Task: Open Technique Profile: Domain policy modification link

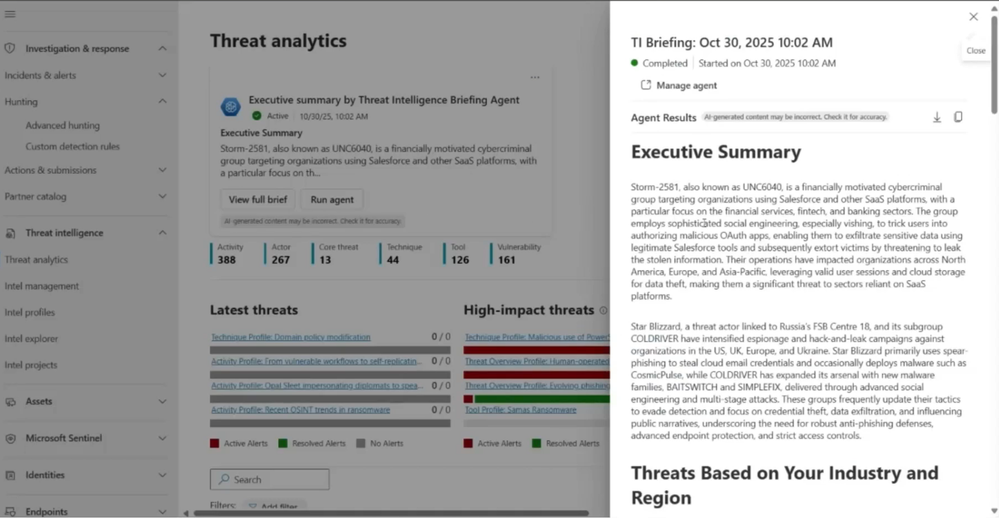Action: coord(291,337)
